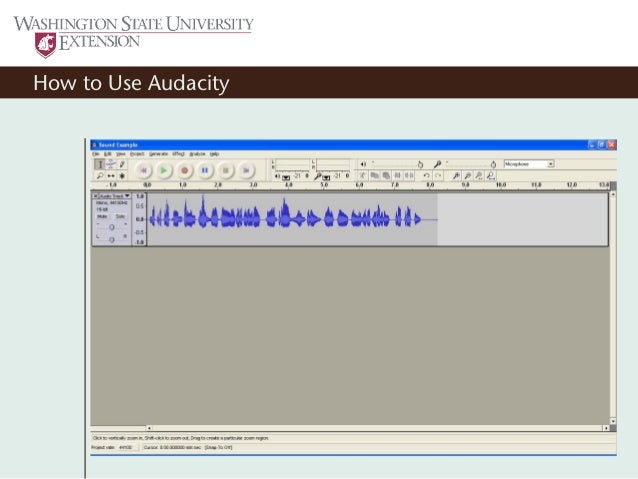Image resolution: width=638 pixels, height=479 pixels.
Task: Pause playback with the blue Pause button
Action: (x=205, y=171)
